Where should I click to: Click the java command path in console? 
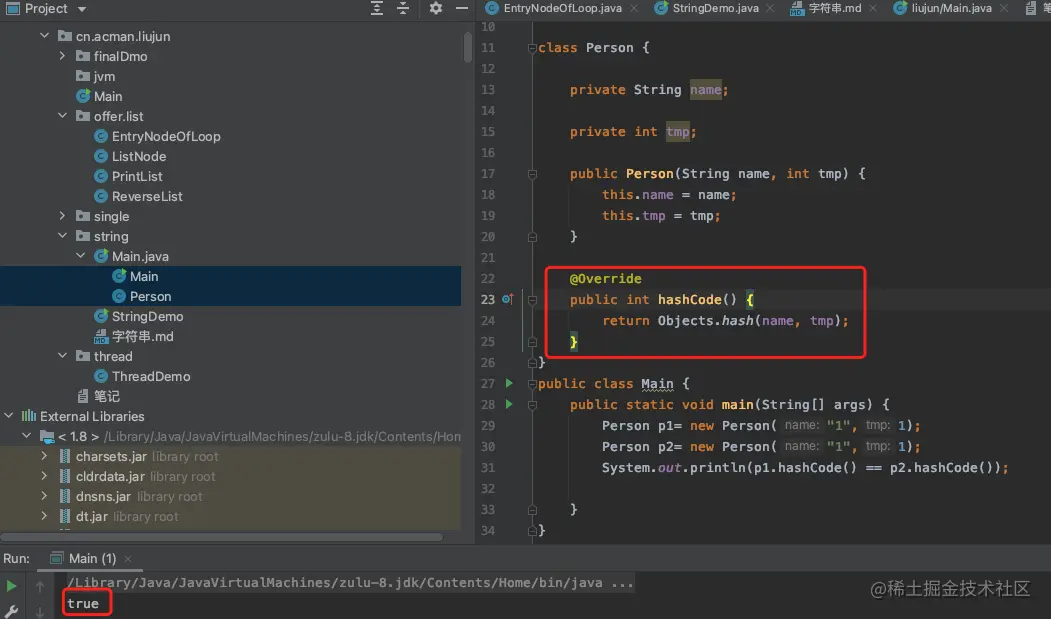(351, 582)
